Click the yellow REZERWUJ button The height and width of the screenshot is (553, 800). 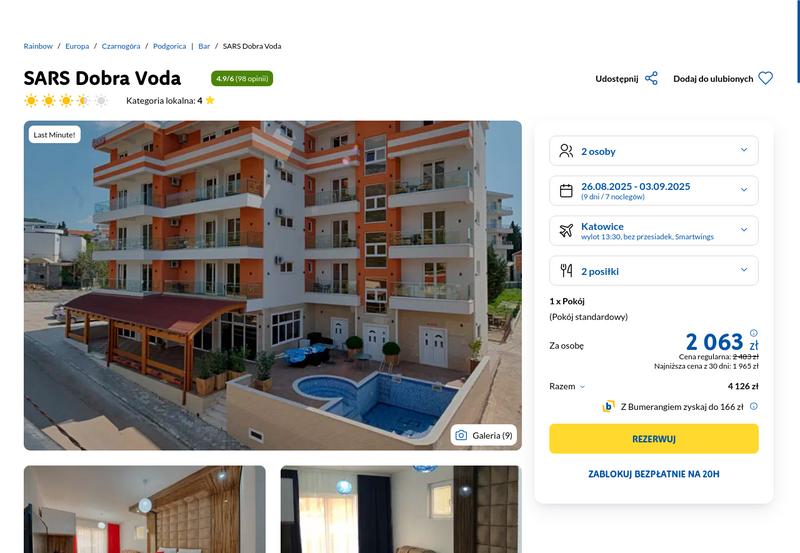tap(654, 439)
